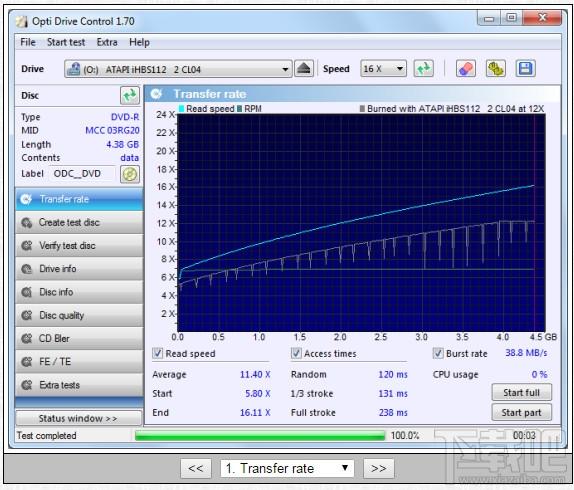Open the Extra menu
This screenshot has width=574, height=490.
pyautogui.click(x=107, y=42)
